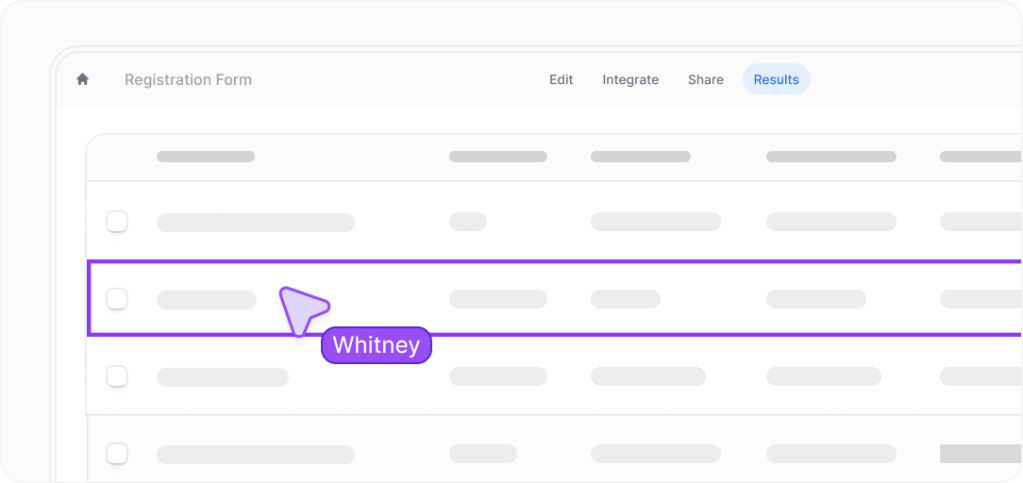Click the home icon
The image size is (1023, 483).
point(83,79)
